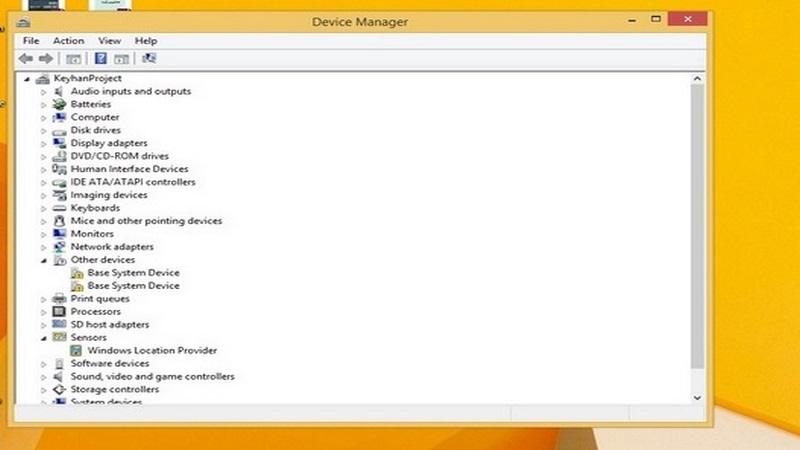Viewport: 800px width, 450px height.
Task: Select Windows Location Provider label
Action: (x=152, y=351)
